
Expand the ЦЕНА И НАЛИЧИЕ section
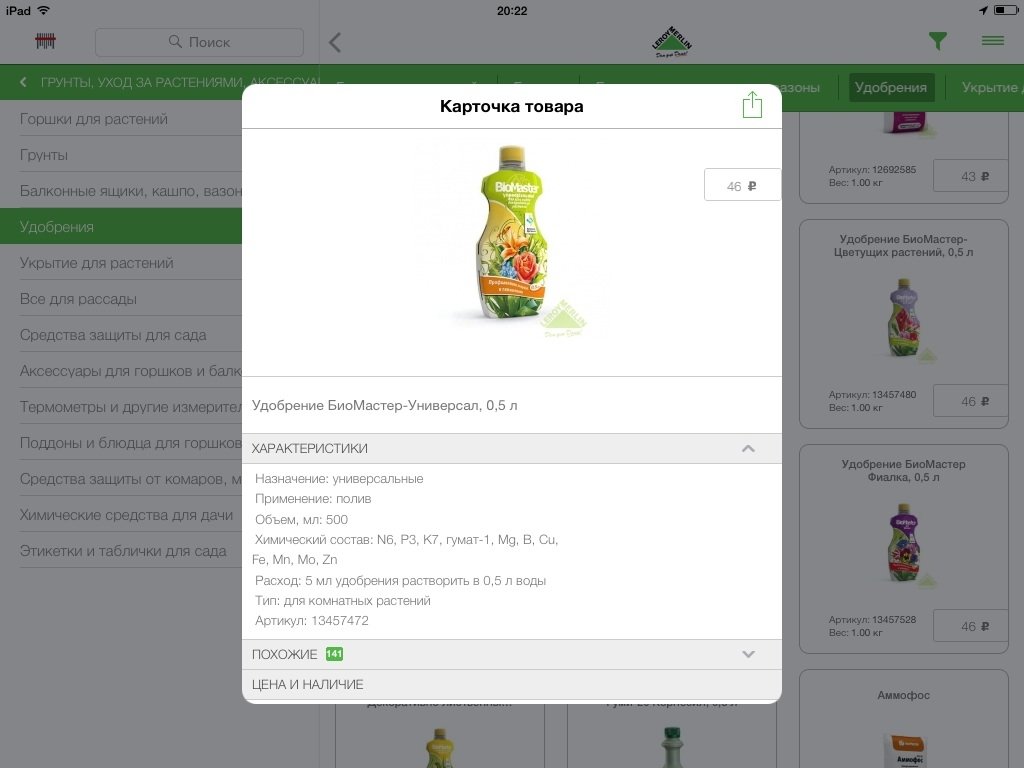[511, 684]
